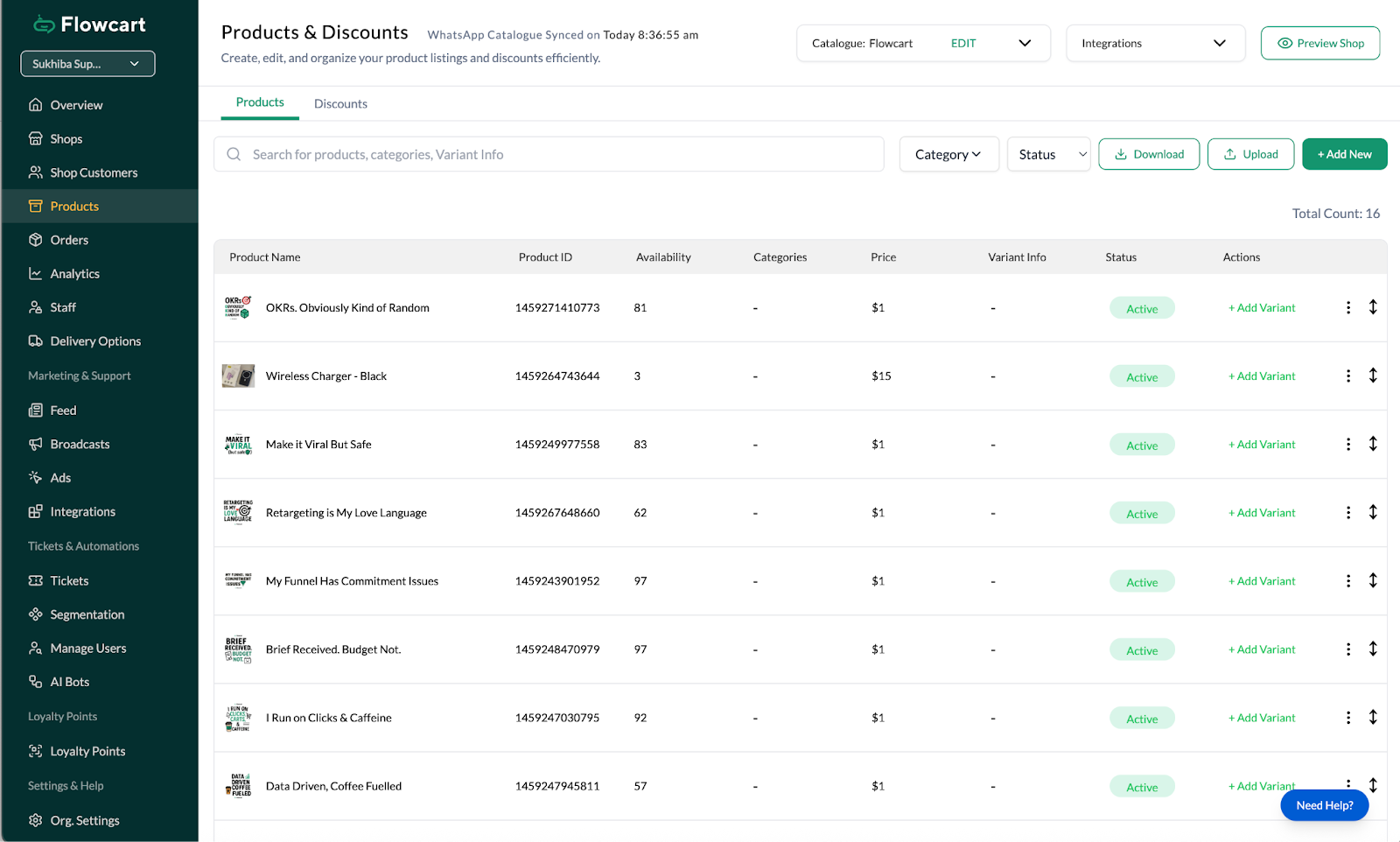Screen dimensions: 1400x842
Task: Open Delivery Options page
Action: point(95,341)
